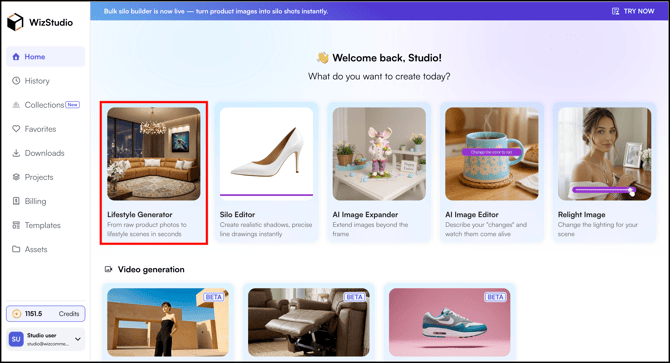Open the Billing page label
670x363 pixels.
(35, 201)
